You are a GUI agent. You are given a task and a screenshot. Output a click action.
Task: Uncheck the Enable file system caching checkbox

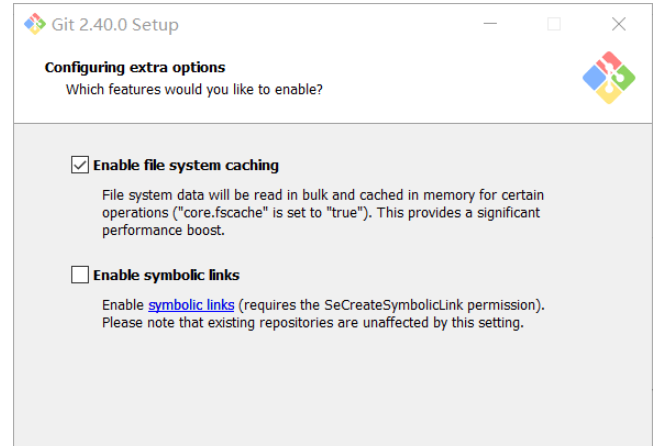(x=80, y=165)
